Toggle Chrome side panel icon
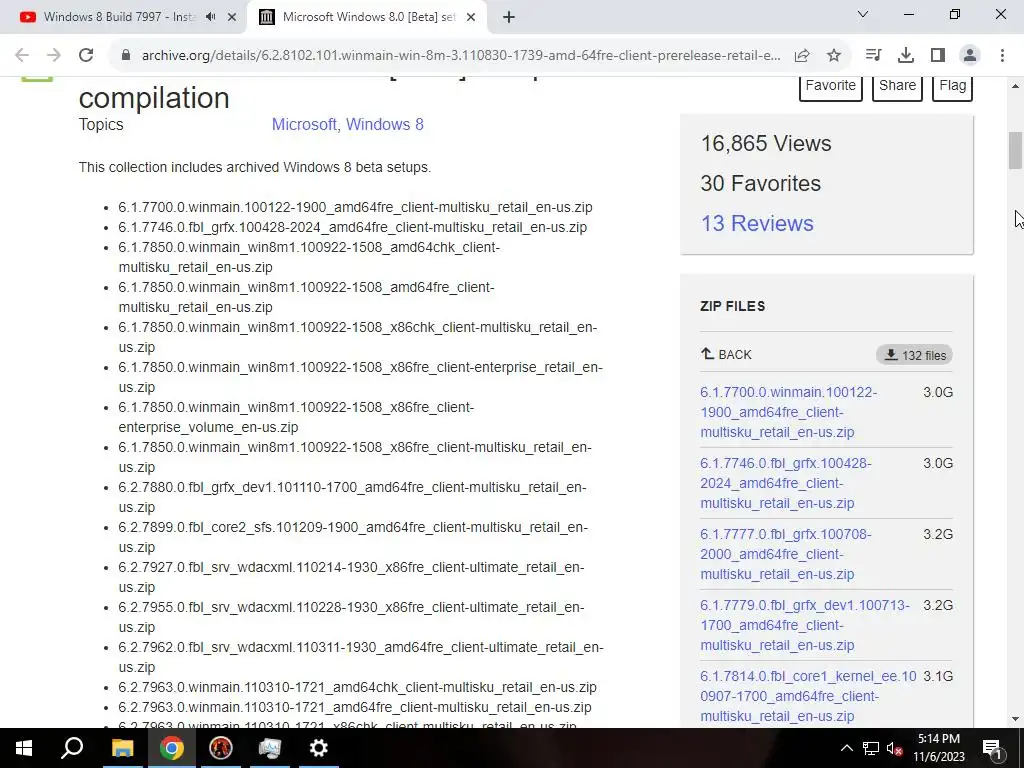The width and height of the screenshot is (1024, 768). (x=937, y=56)
